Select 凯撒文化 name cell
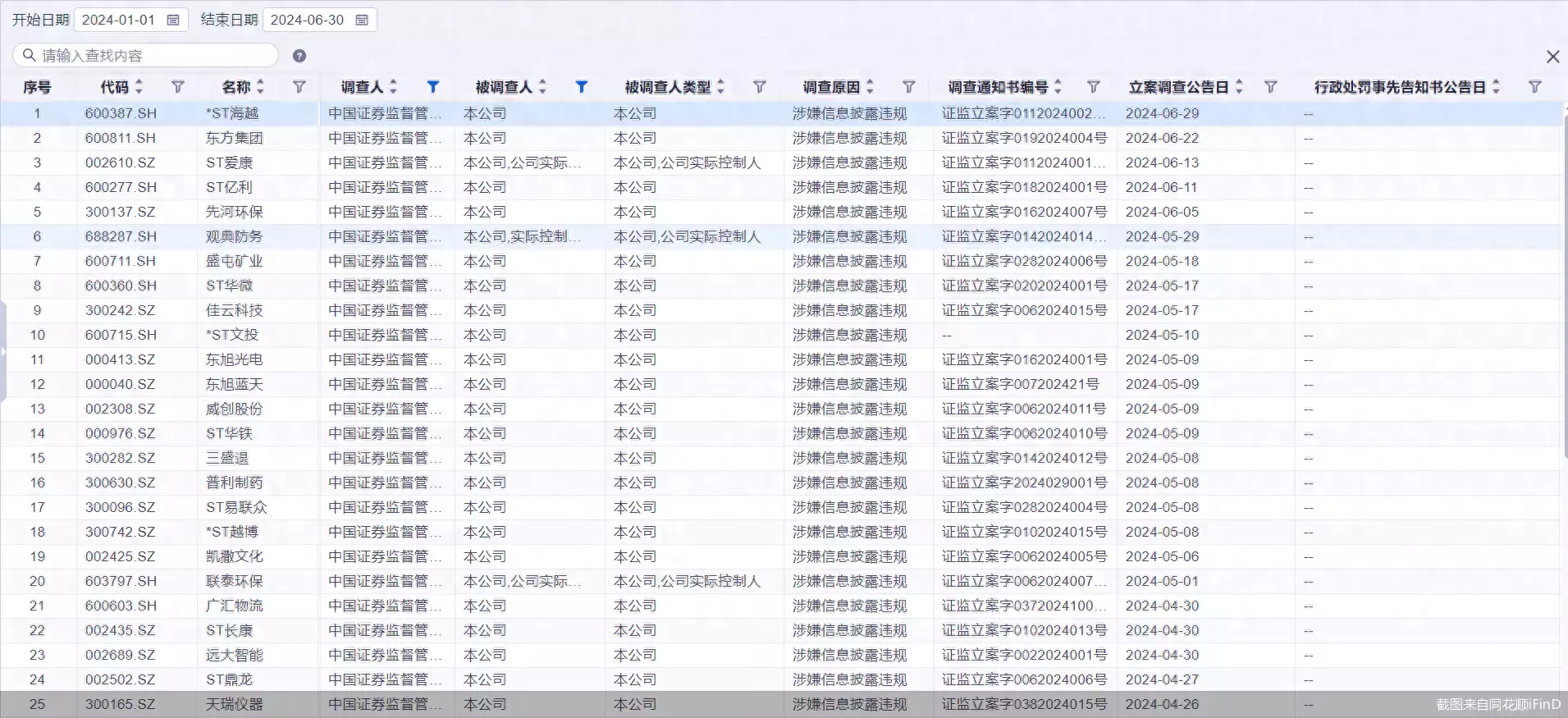Image resolution: width=1568 pixels, height=718 pixels. pos(234,556)
